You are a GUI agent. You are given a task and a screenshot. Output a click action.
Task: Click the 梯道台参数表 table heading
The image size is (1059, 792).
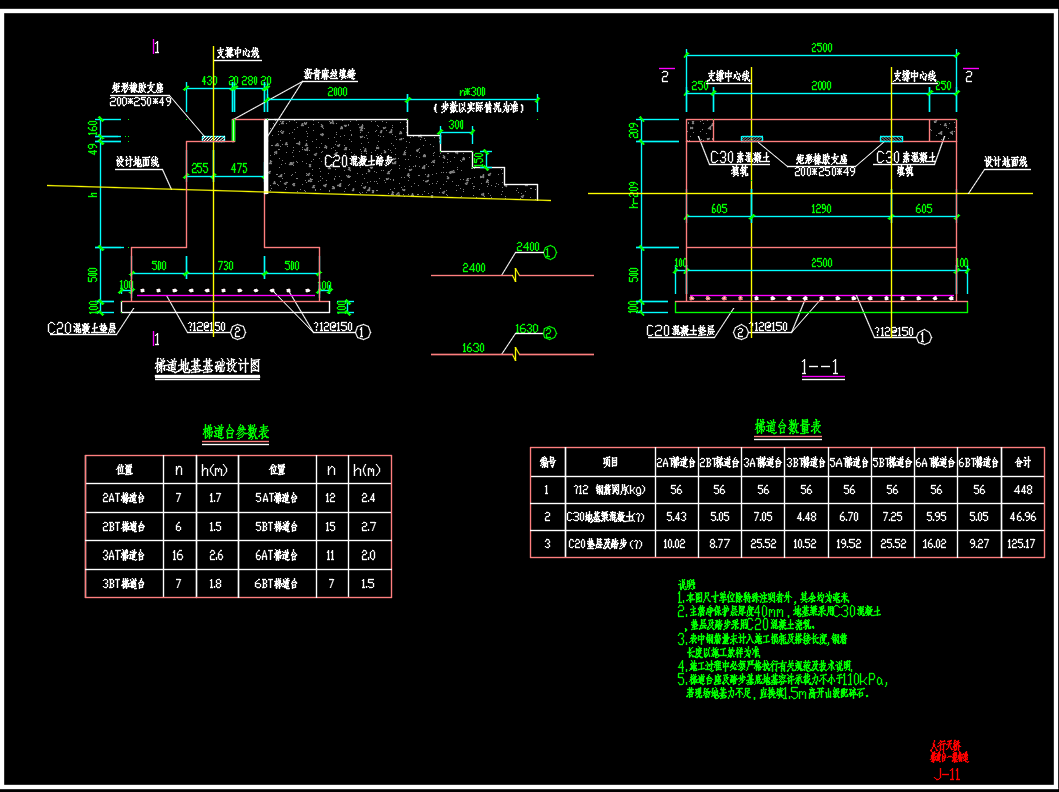(236, 433)
